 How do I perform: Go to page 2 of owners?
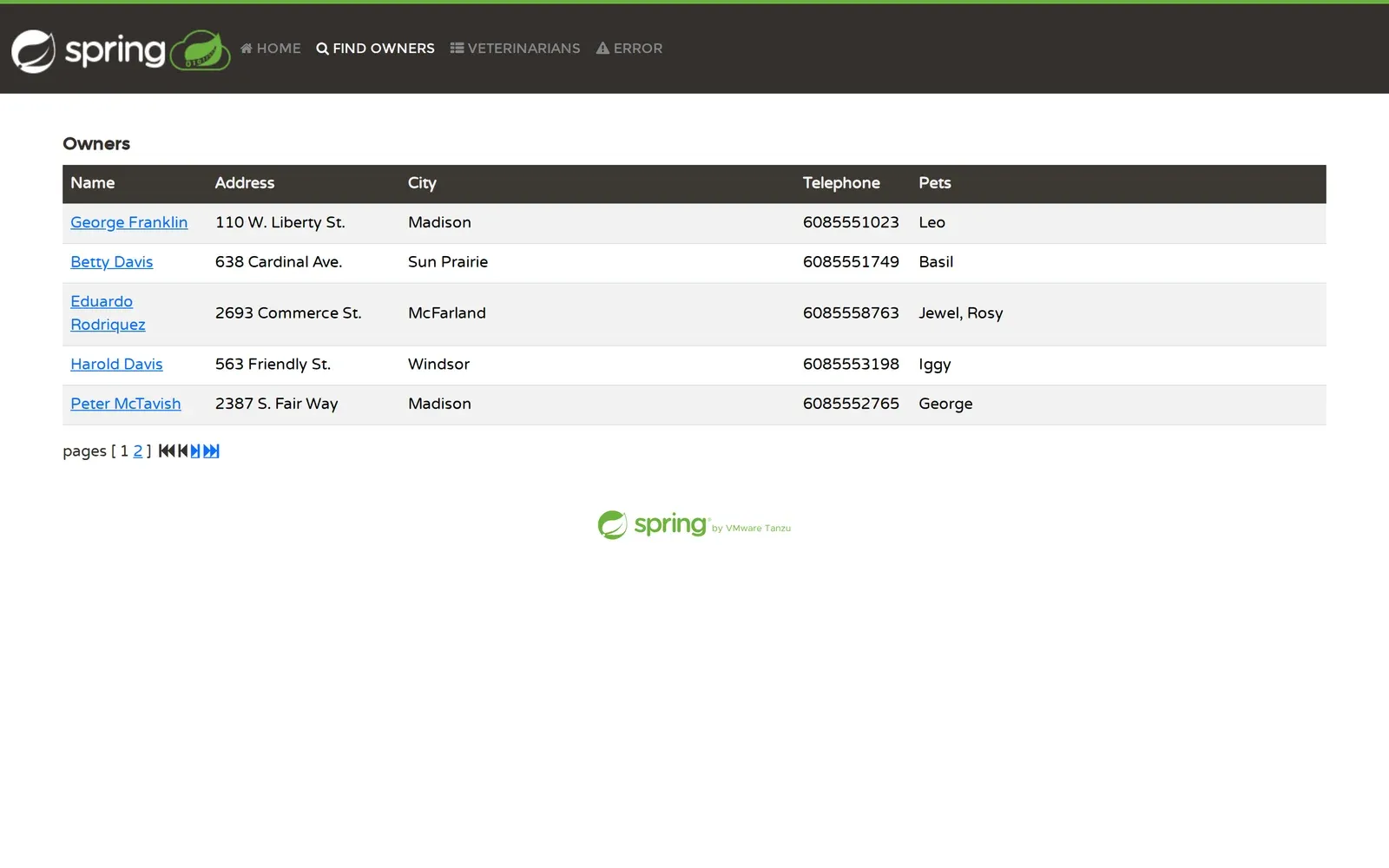137,451
